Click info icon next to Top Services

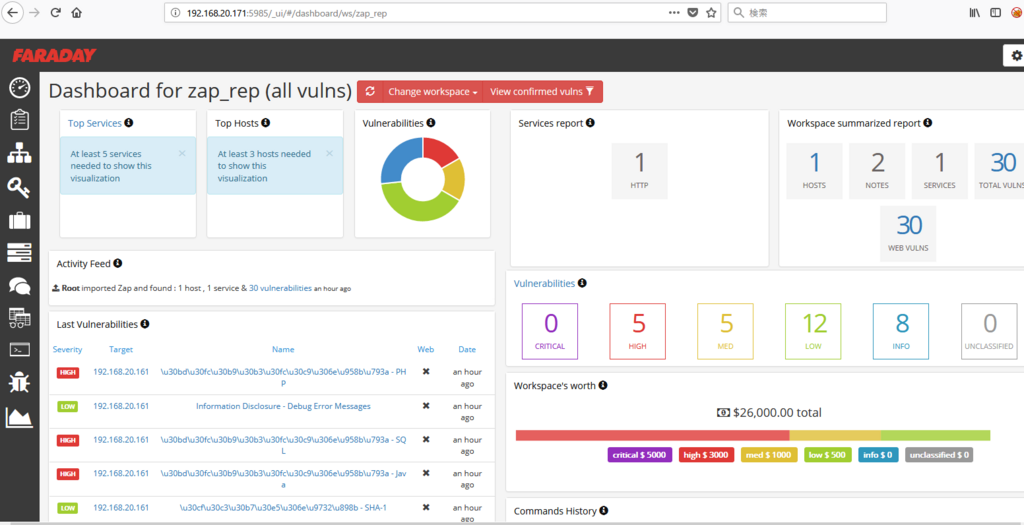129,123
